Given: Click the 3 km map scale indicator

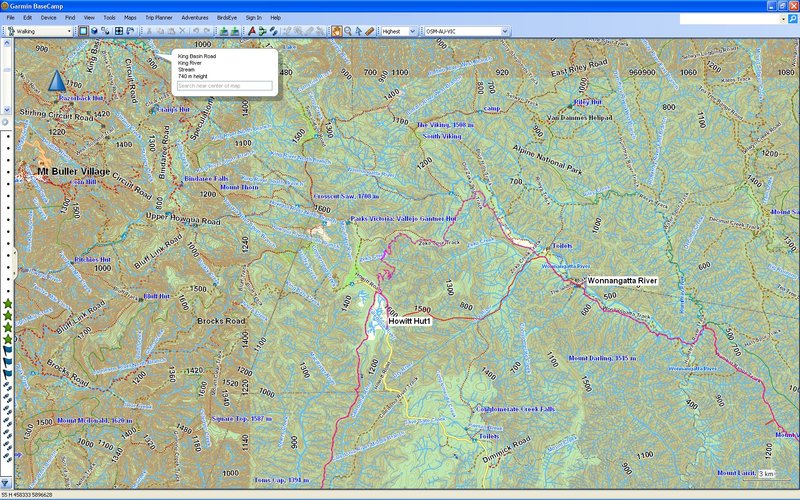Looking at the screenshot, I should tap(766, 474).
